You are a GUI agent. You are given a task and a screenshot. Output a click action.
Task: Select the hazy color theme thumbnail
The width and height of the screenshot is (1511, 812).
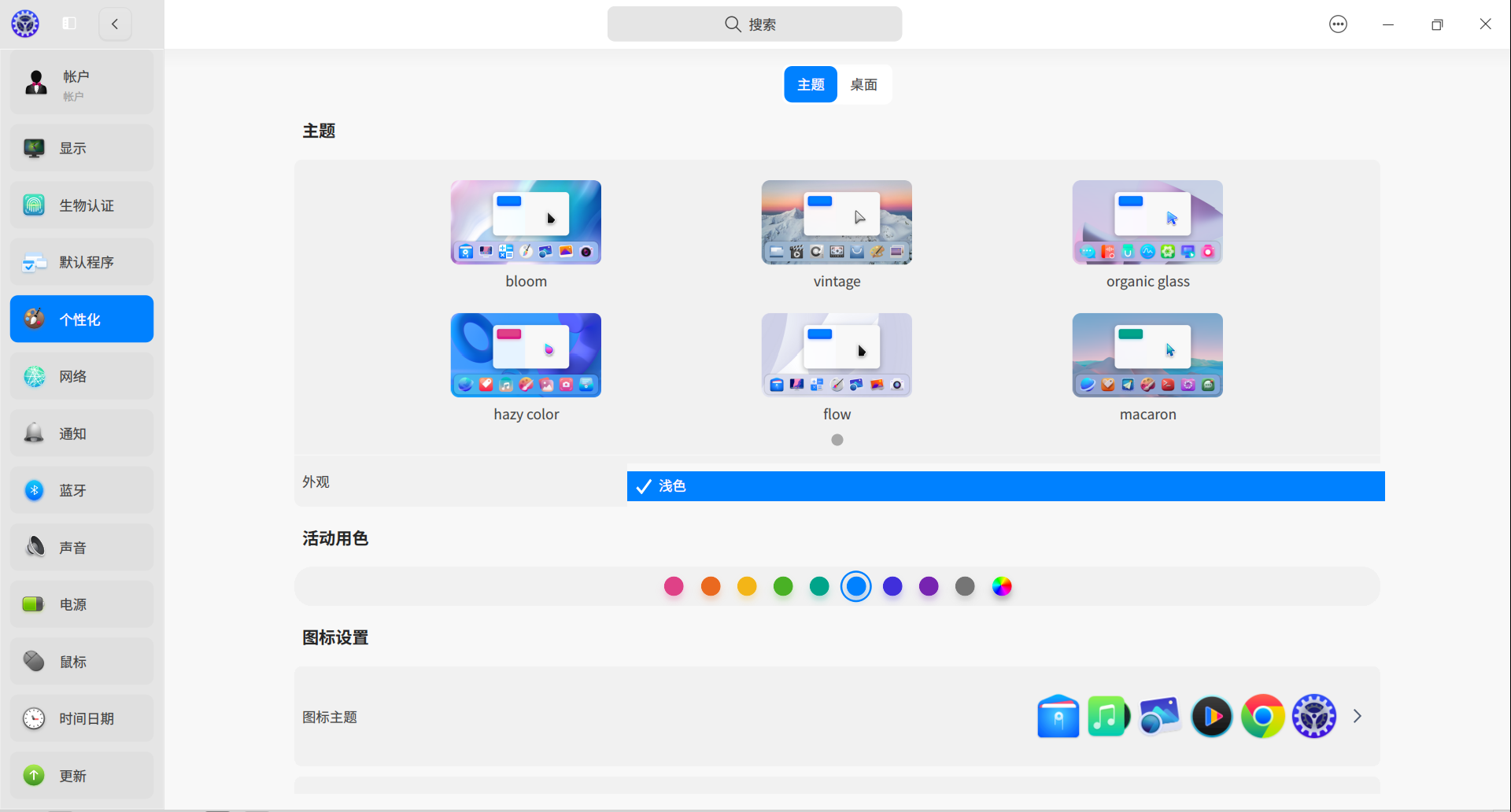tap(526, 355)
